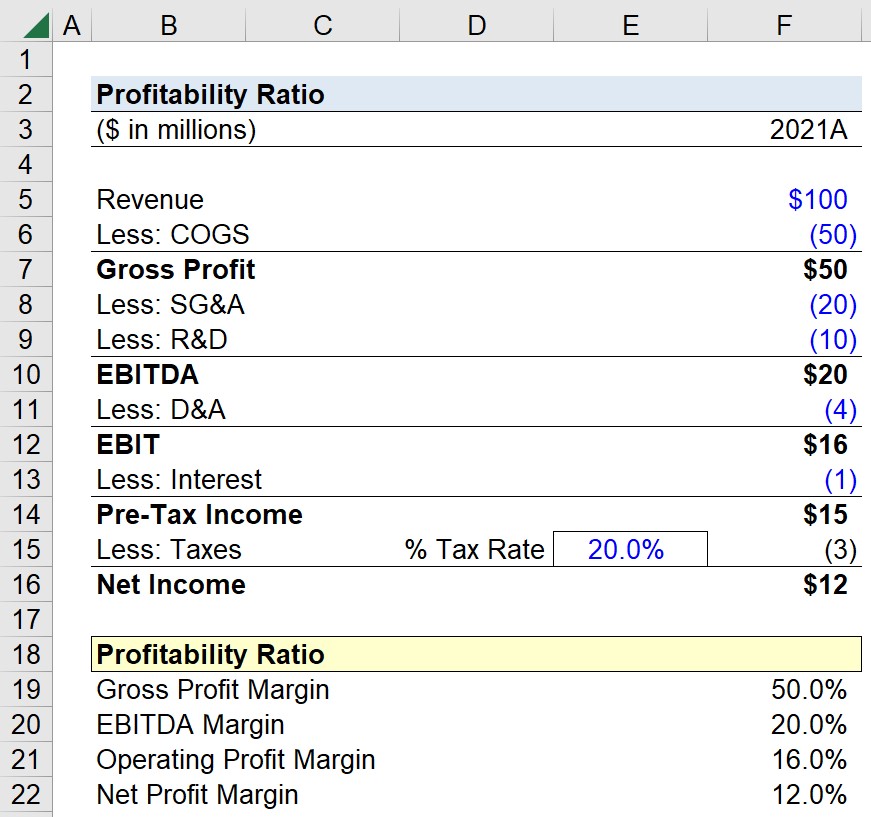Select row 18 header
Screen dimensions: 871x817
tap(26, 654)
